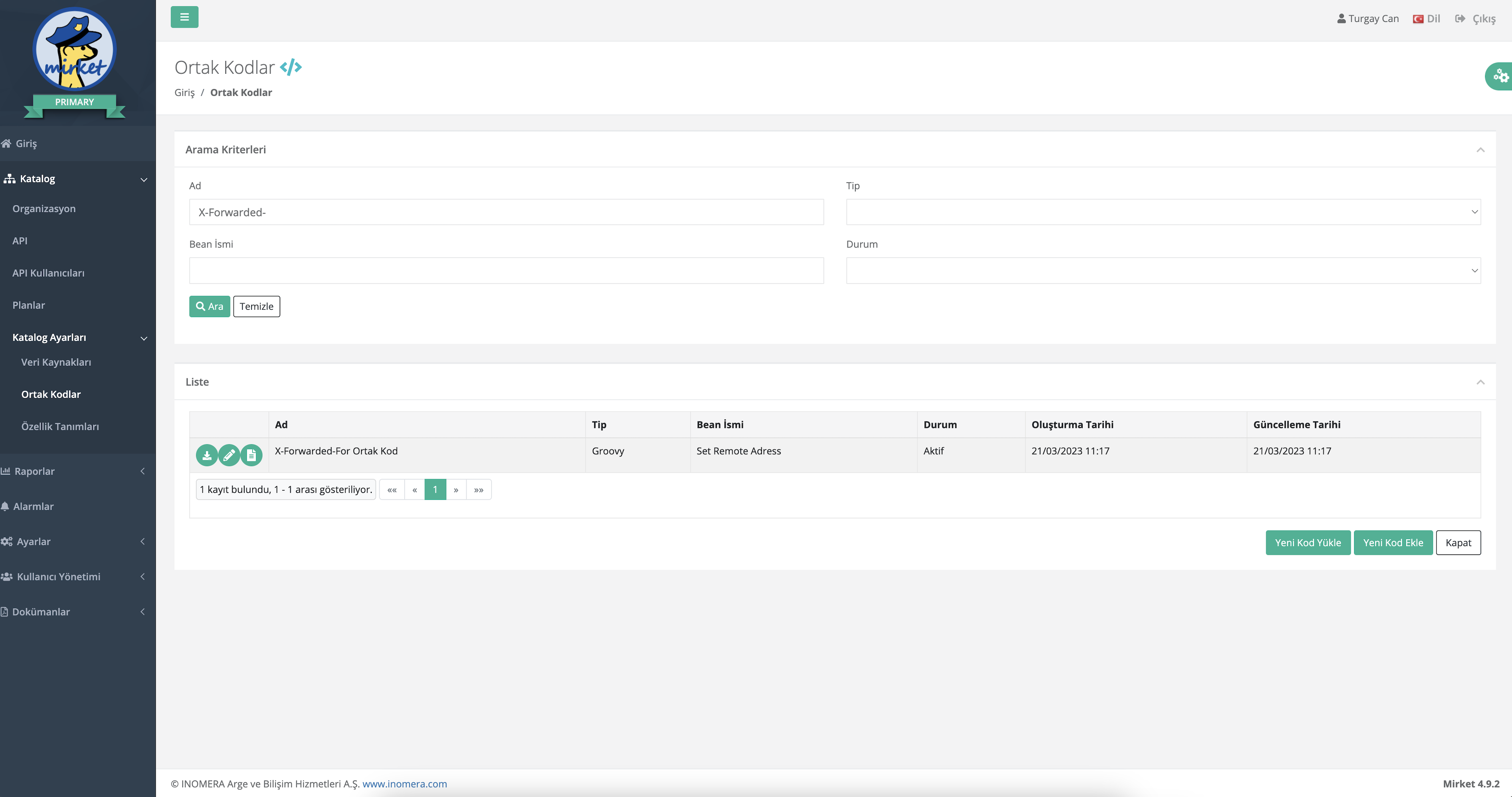Click the download icon for X-Forwarded-For row

click(207, 455)
